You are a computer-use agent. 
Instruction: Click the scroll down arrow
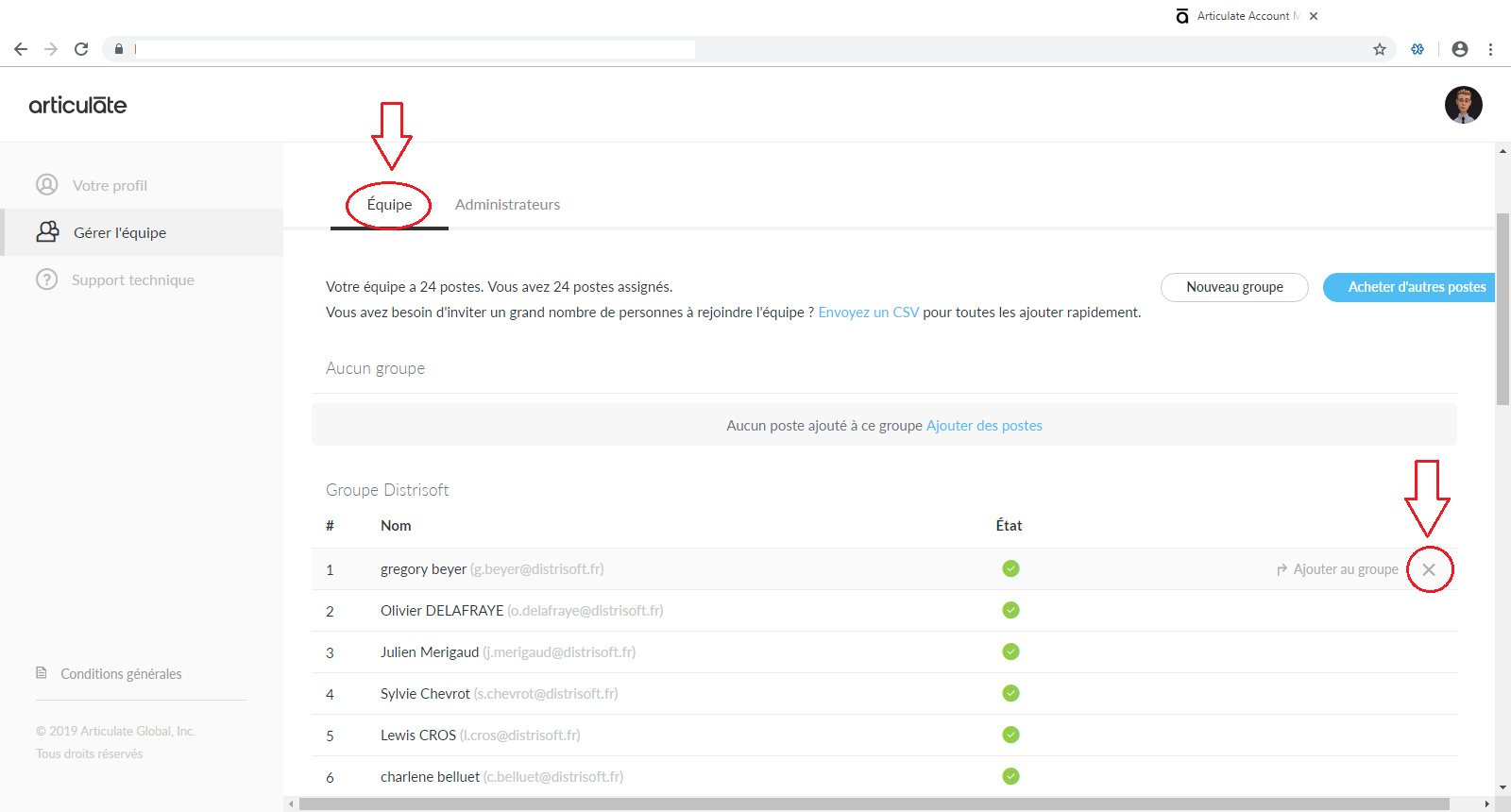1503,787
